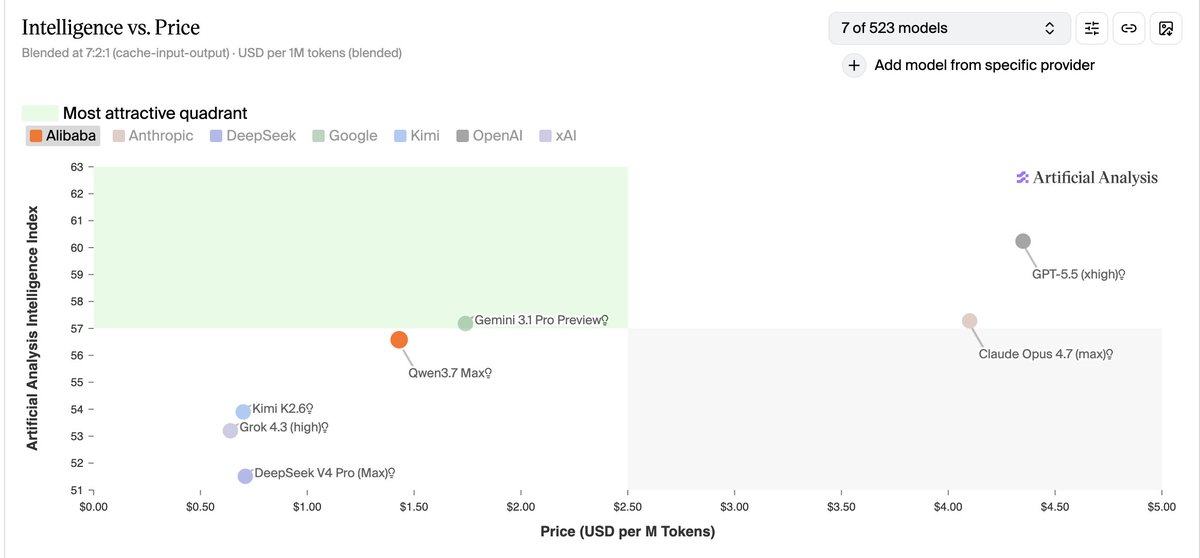Image resolution: width=1200 pixels, height=558 pixels.
Task: Click the '$2.50' x-axis tick label
Action: pos(627,507)
